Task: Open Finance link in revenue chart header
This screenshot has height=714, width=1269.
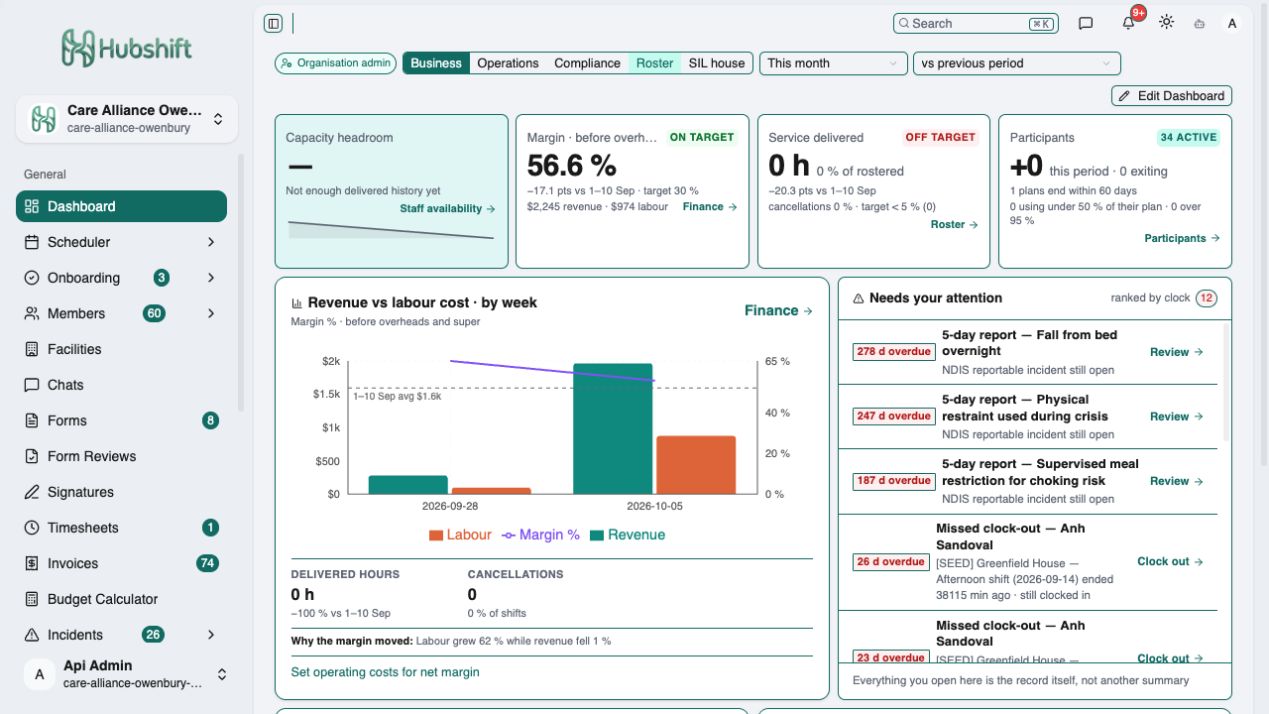Action: click(778, 311)
